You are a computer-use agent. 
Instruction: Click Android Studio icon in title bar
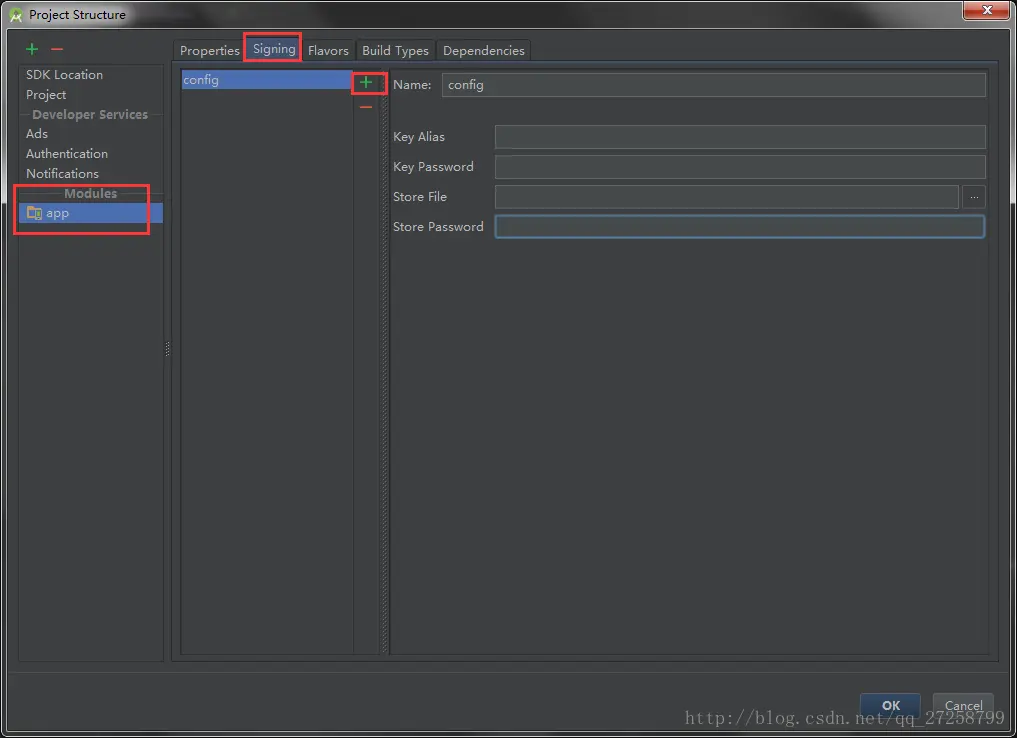click(x=16, y=14)
